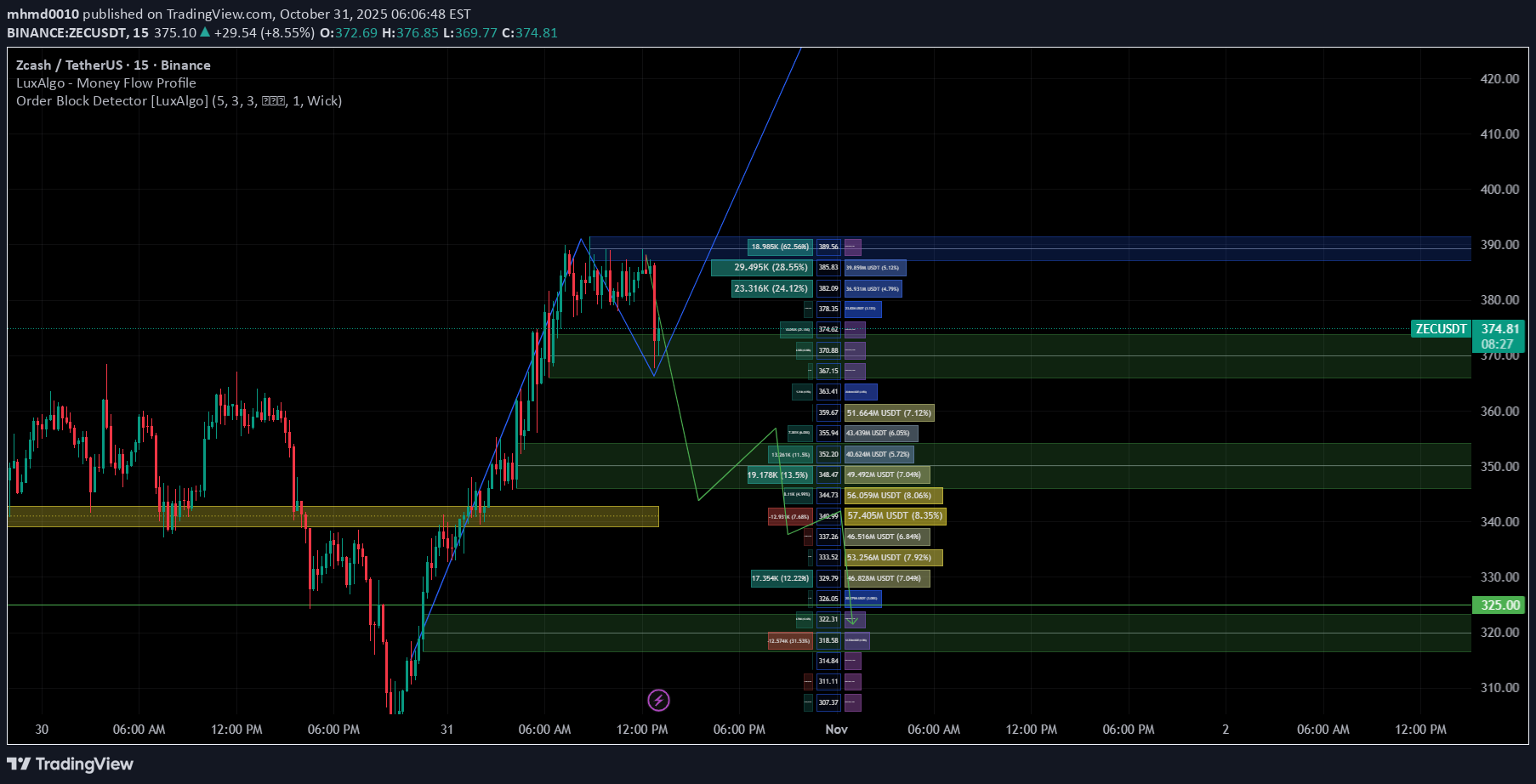Click the ZECUSDT 374.81 current price label
This screenshot has width=1536, height=784.
1467,329
